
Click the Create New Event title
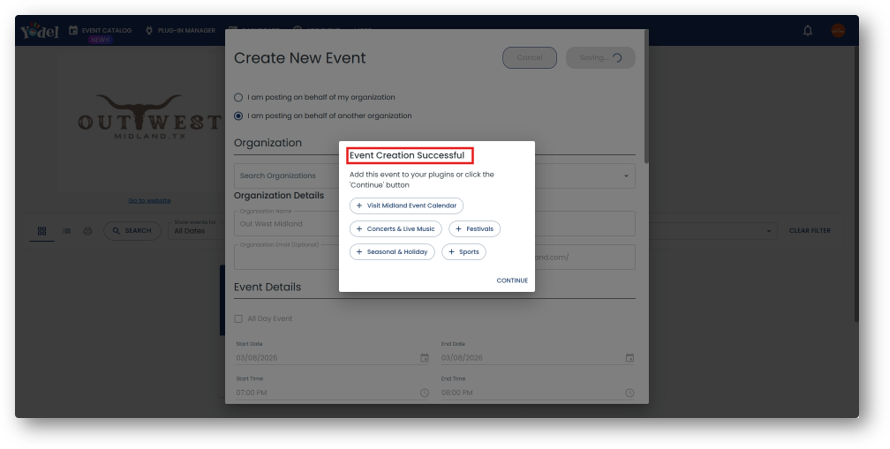pyautogui.click(x=300, y=58)
